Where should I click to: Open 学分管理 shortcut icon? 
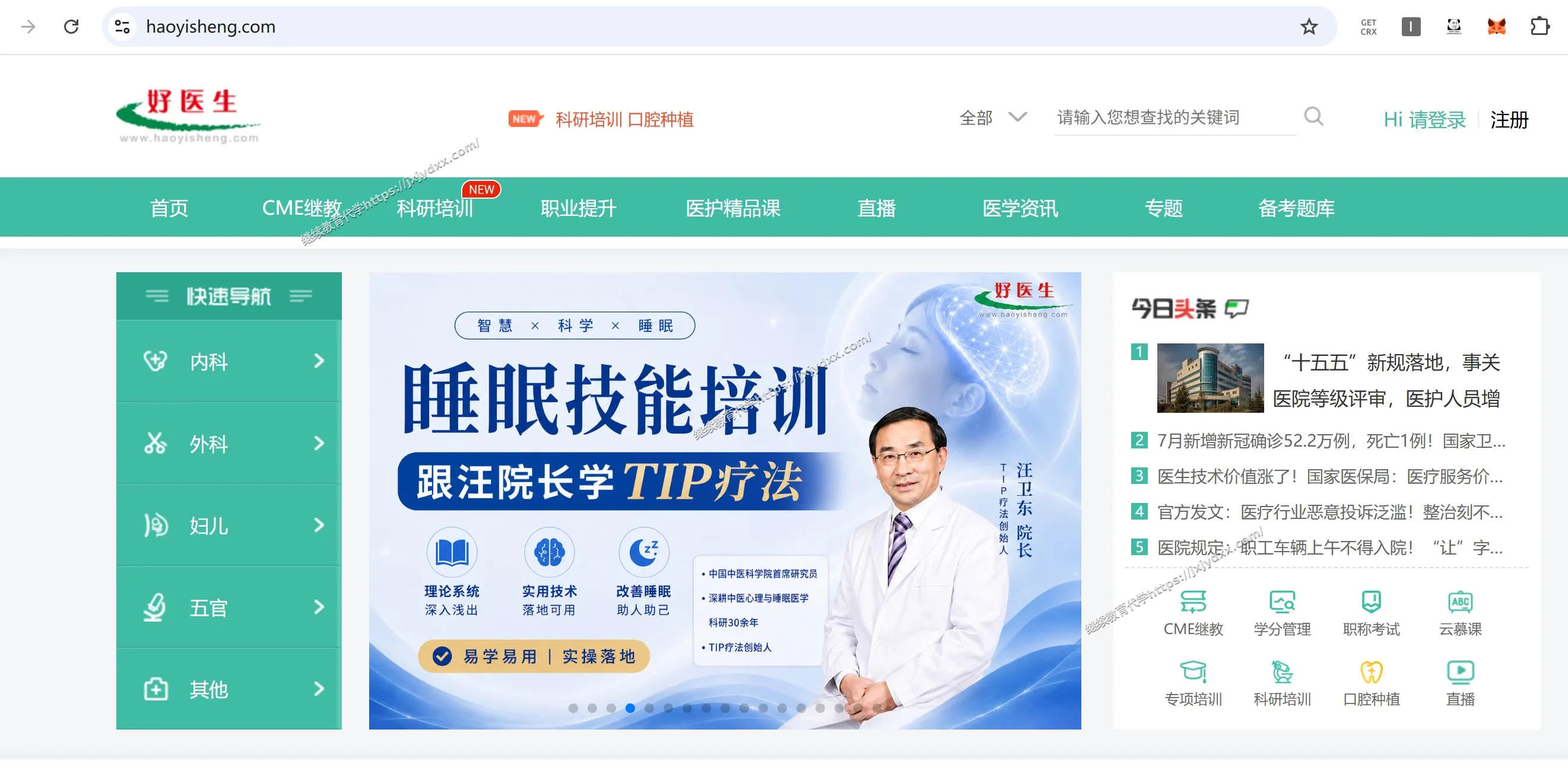[x=1282, y=601]
